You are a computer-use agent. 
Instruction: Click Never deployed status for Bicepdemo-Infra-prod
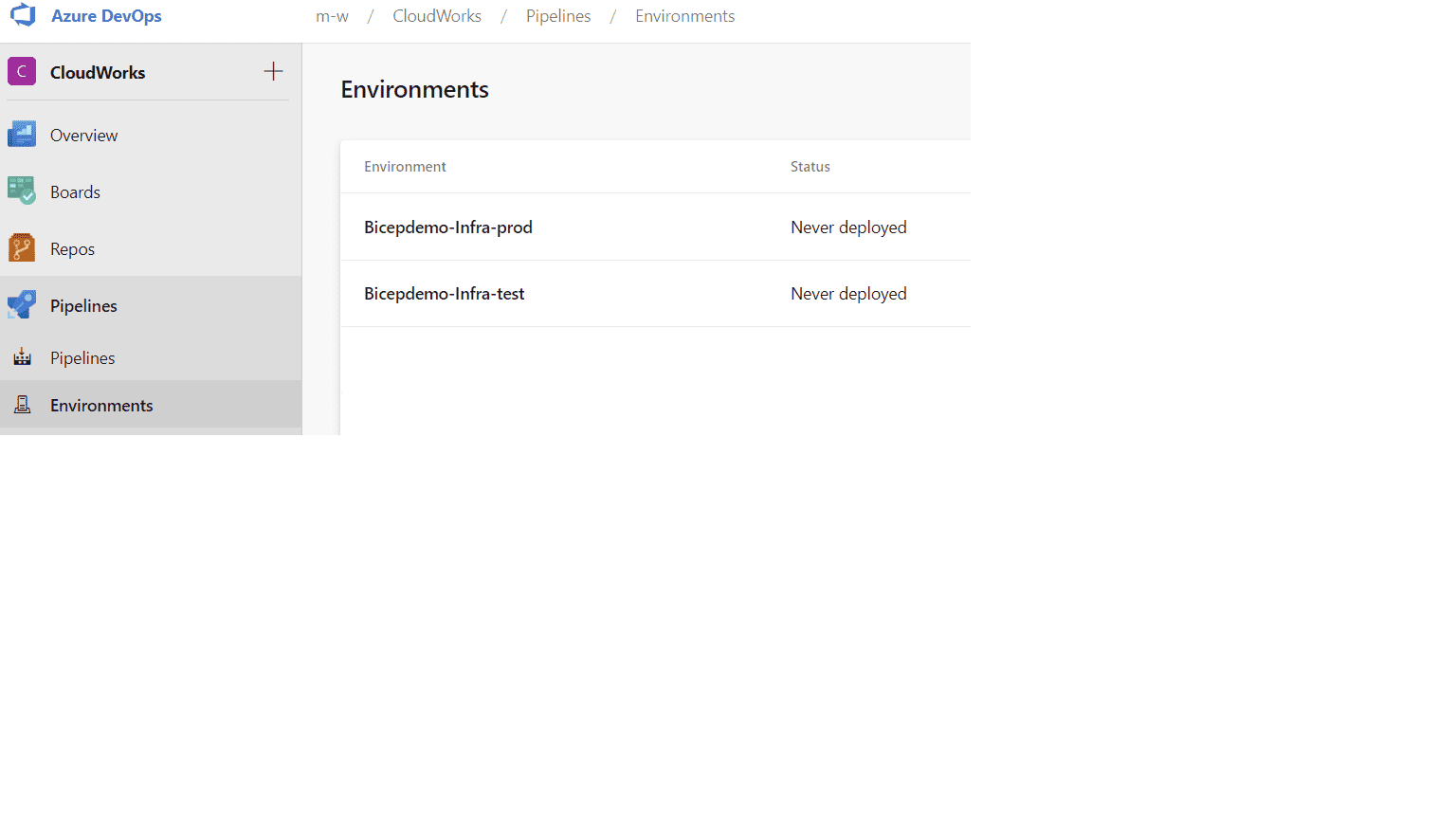pos(848,227)
